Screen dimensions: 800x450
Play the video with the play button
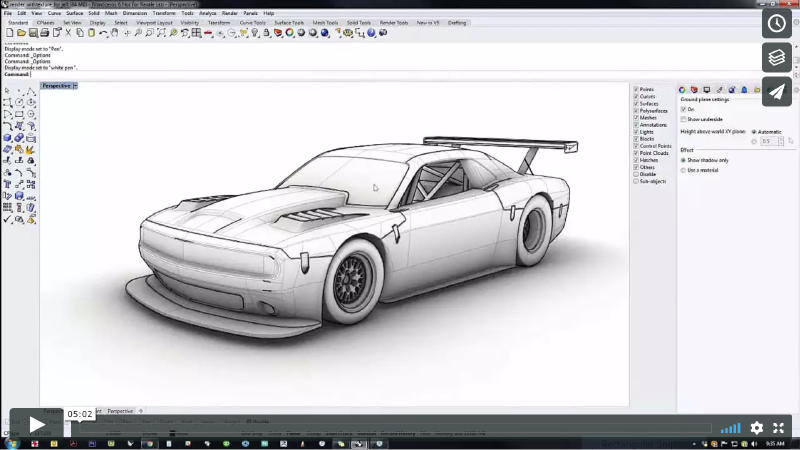36,424
